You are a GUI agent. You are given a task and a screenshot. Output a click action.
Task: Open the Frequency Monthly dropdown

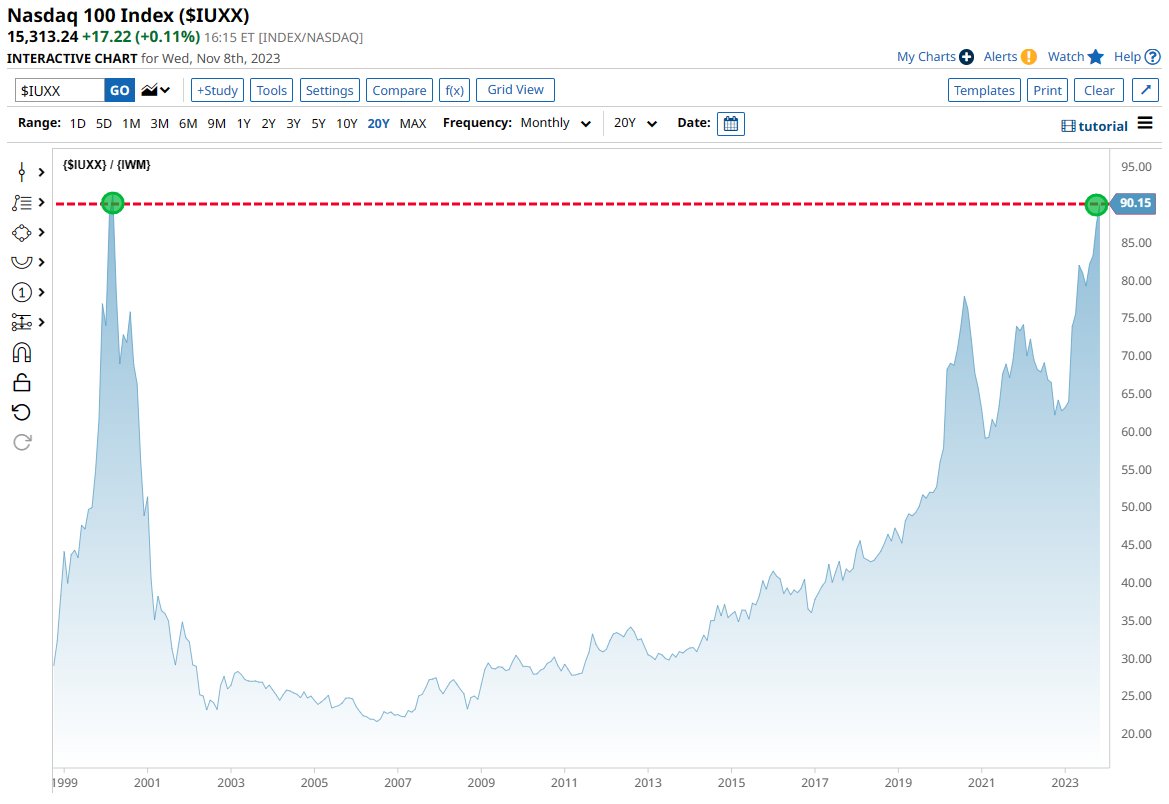(x=555, y=123)
